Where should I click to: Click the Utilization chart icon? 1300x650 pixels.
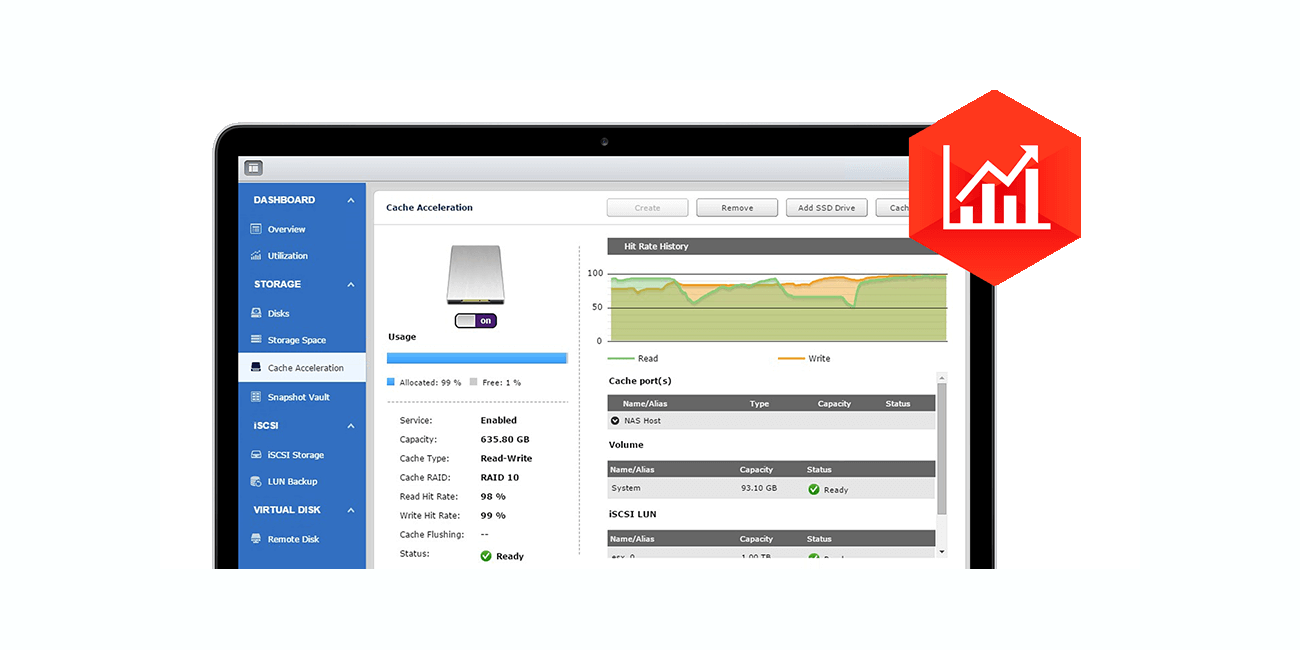tap(256, 256)
